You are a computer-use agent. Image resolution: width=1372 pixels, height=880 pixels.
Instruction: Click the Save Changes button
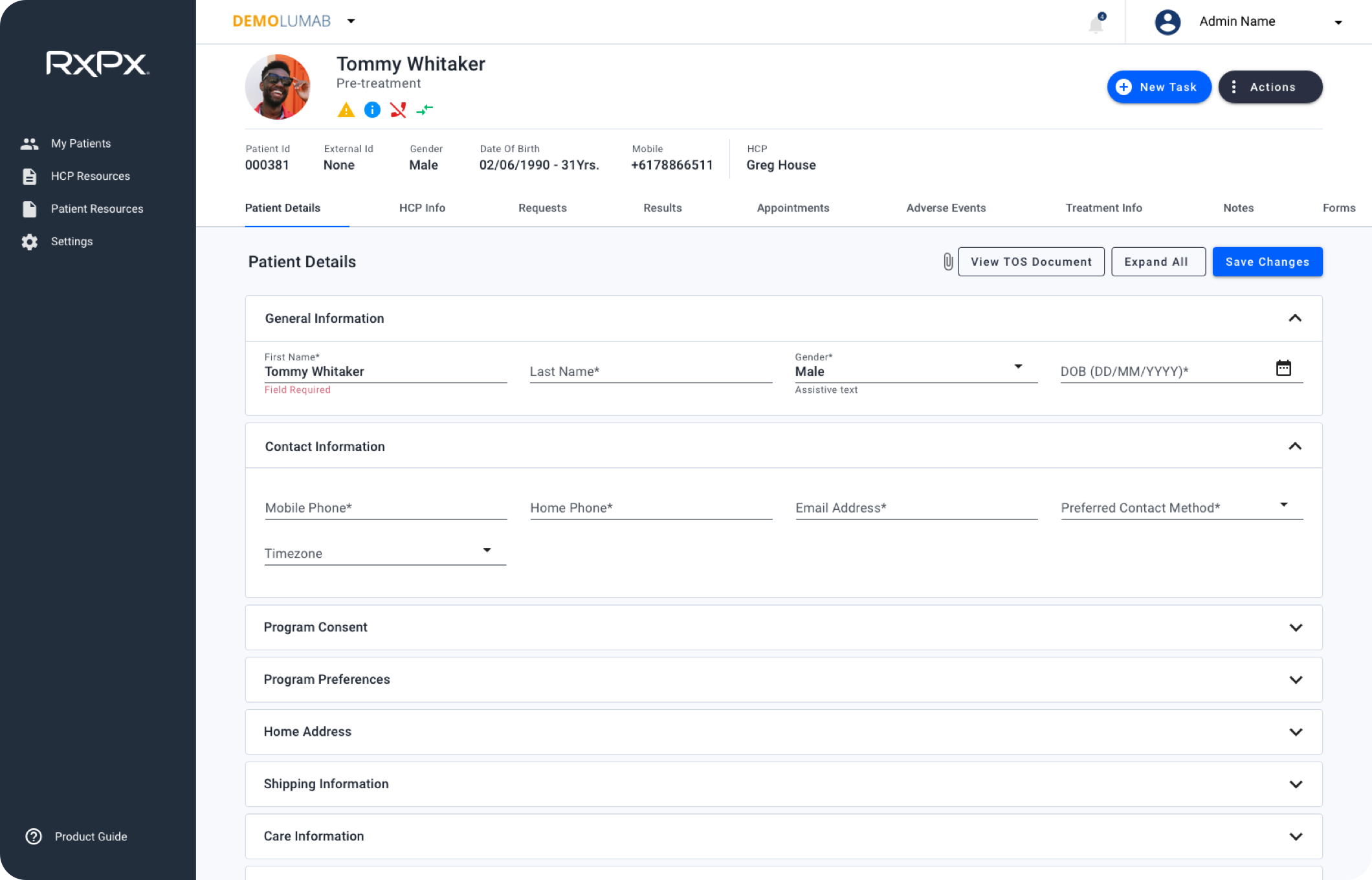pyautogui.click(x=1267, y=262)
